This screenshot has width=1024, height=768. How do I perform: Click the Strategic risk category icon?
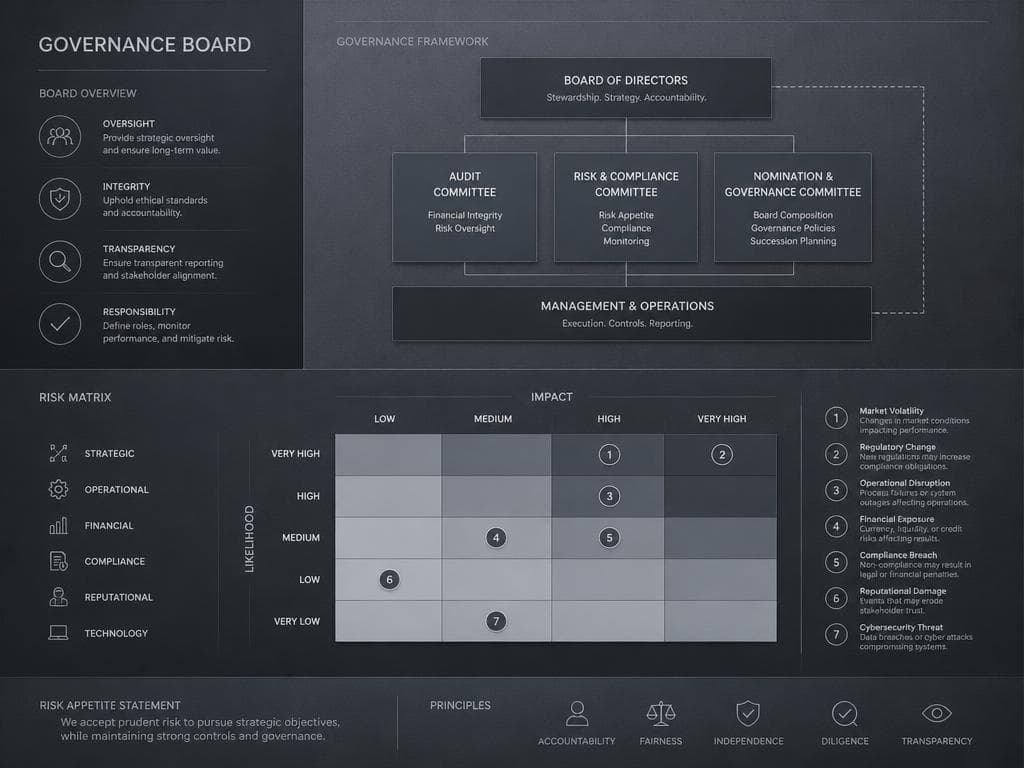[58, 453]
